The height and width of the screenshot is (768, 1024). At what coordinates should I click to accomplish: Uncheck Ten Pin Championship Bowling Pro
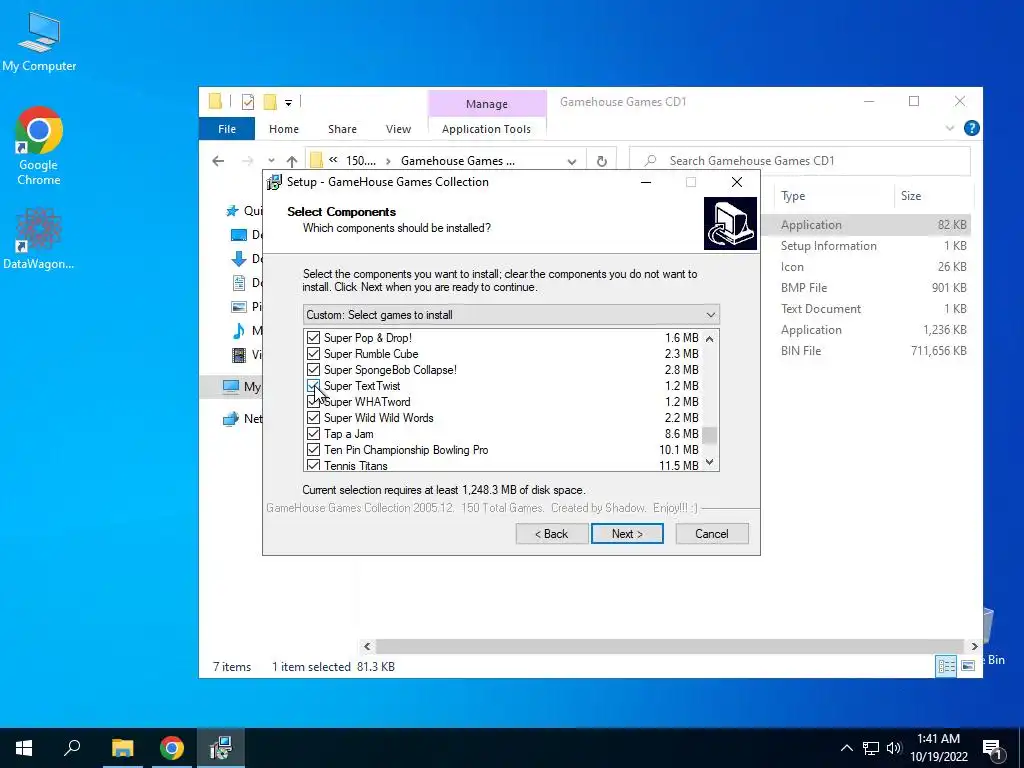[x=313, y=449]
